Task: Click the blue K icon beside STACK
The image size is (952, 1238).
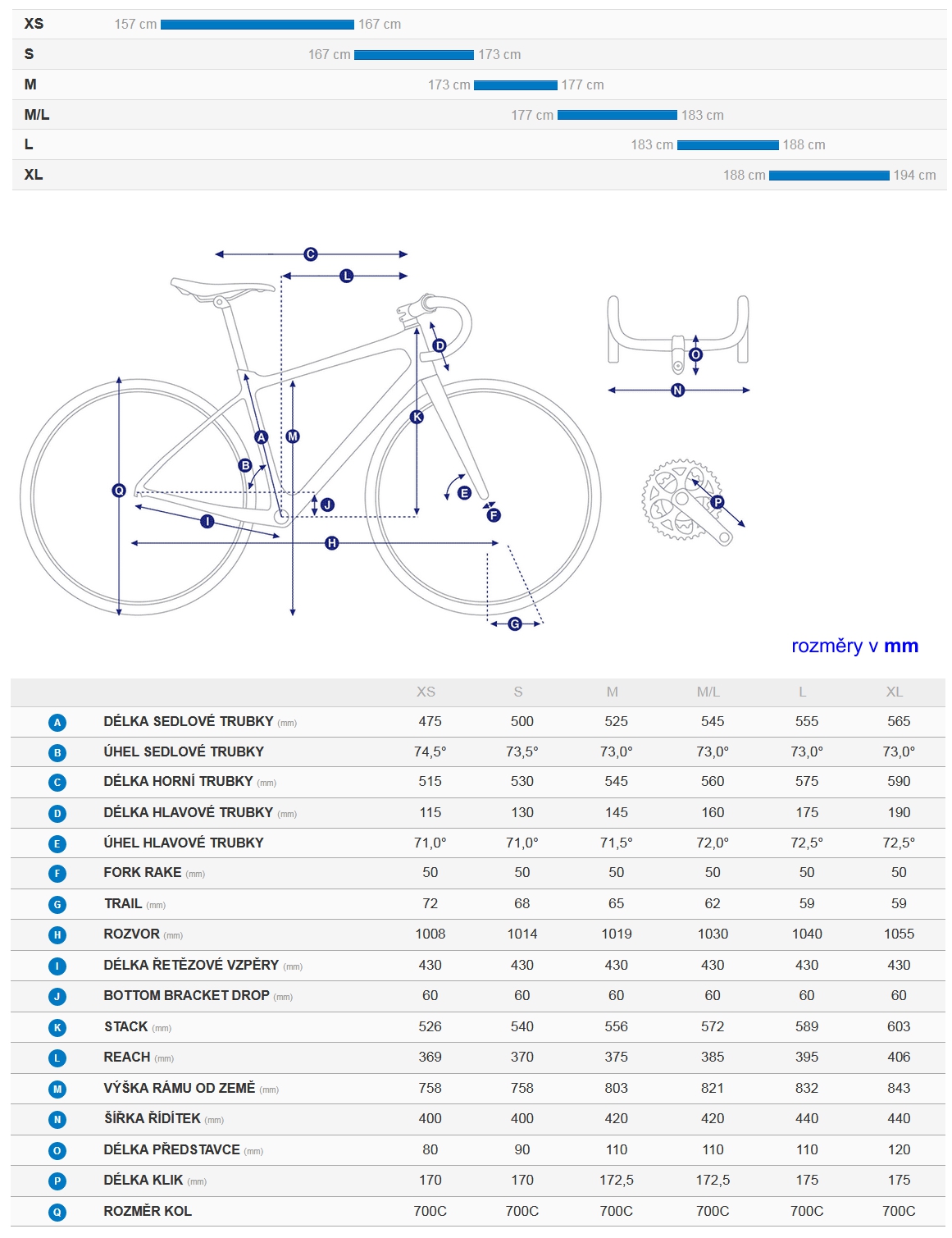Action: [x=57, y=1028]
